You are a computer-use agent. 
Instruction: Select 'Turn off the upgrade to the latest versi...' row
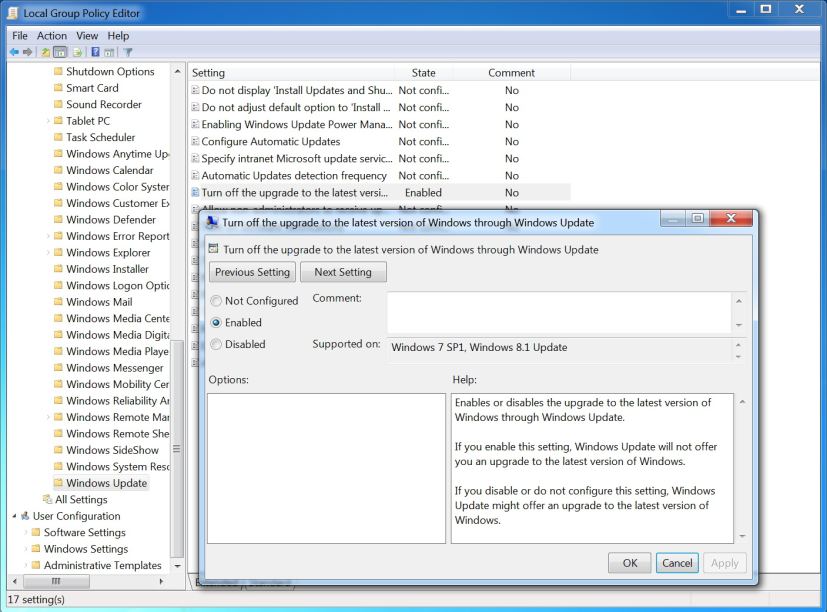coord(379,193)
